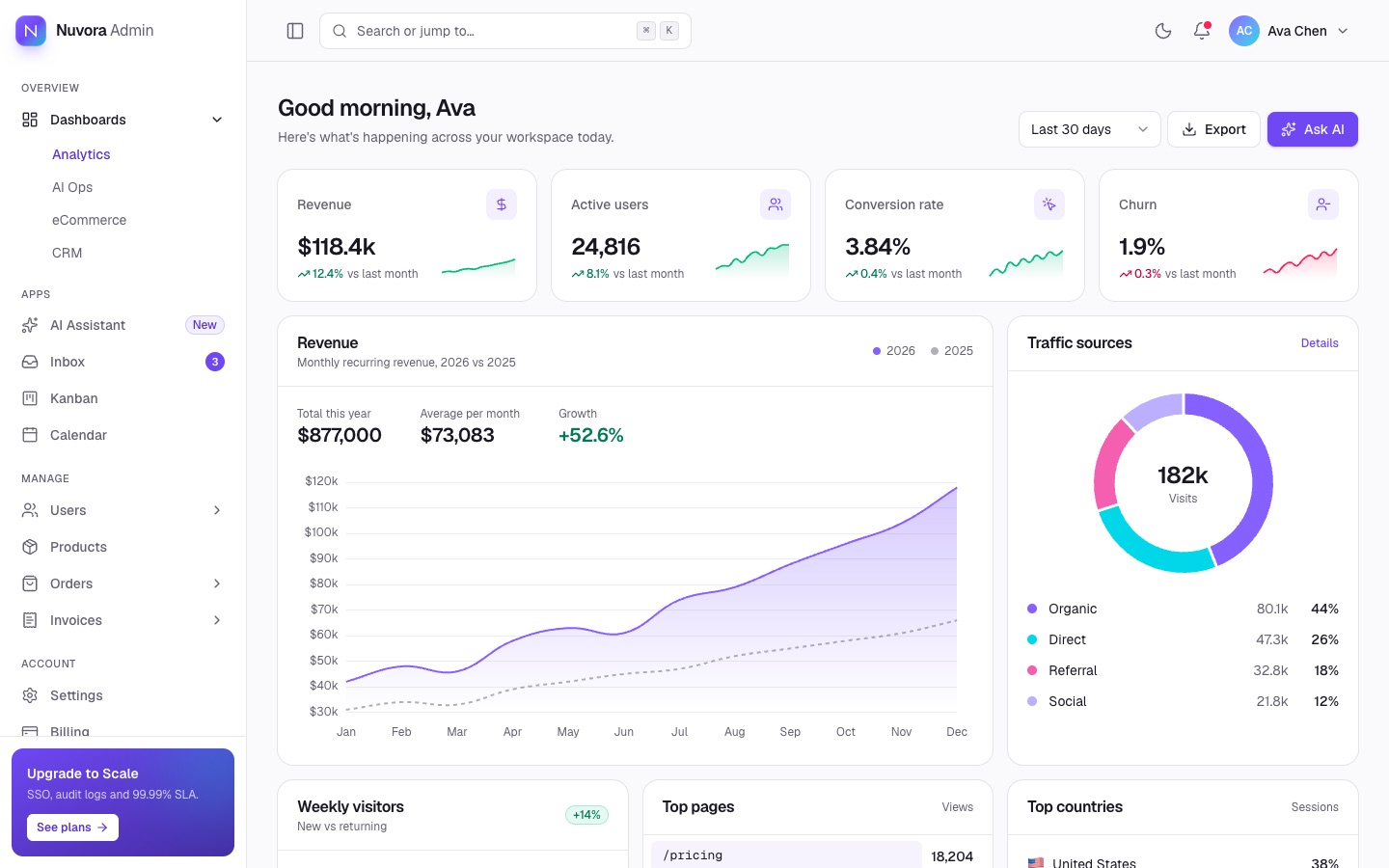Viewport: 1389px width, 868px height.
Task: Click the Inbox tray icon
Action: [30, 362]
